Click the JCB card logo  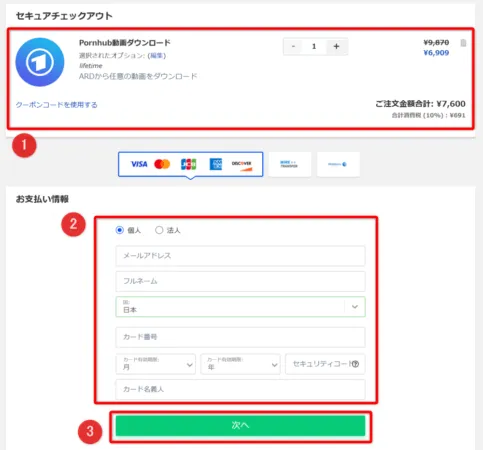click(188, 164)
